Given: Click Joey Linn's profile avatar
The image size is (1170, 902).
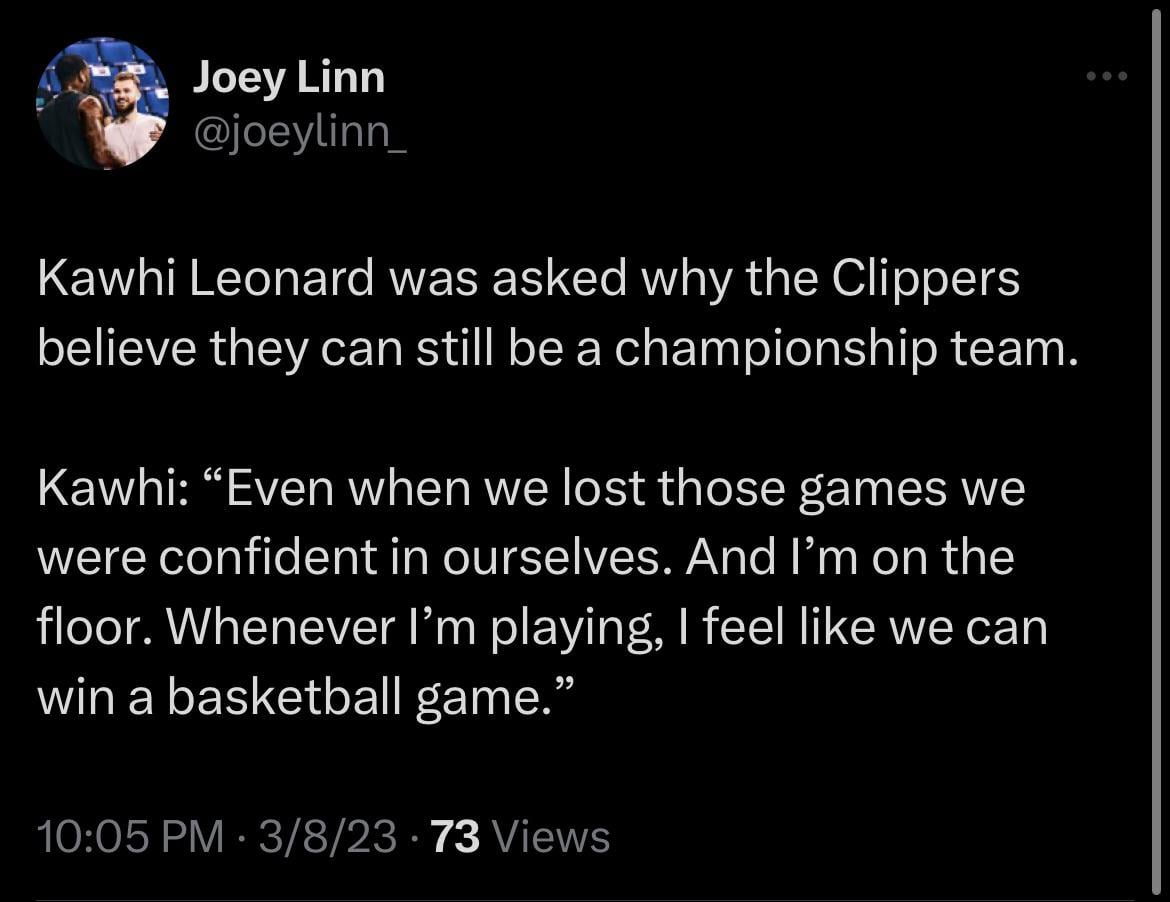Looking at the screenshot, I should pos(100,104).
